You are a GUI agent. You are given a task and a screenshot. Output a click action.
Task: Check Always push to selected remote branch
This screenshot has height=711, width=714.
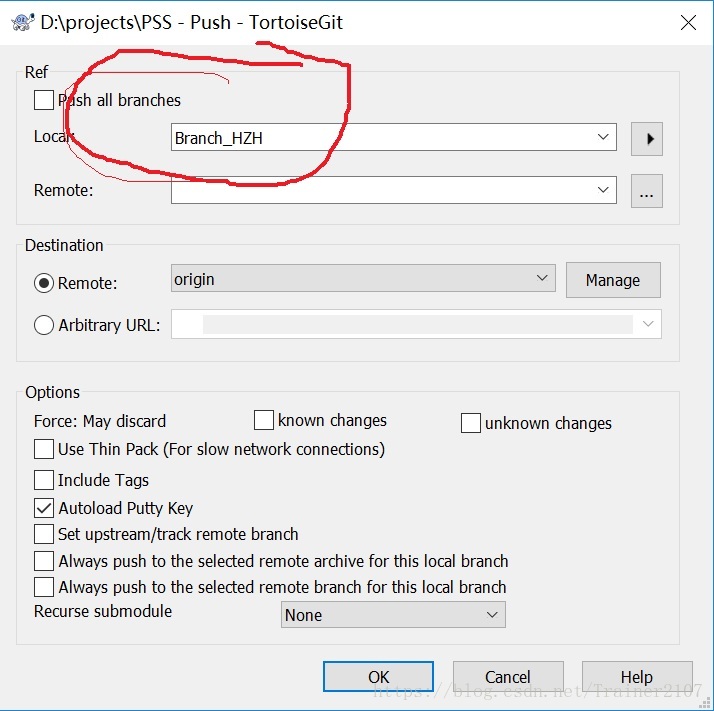(44, 587)
